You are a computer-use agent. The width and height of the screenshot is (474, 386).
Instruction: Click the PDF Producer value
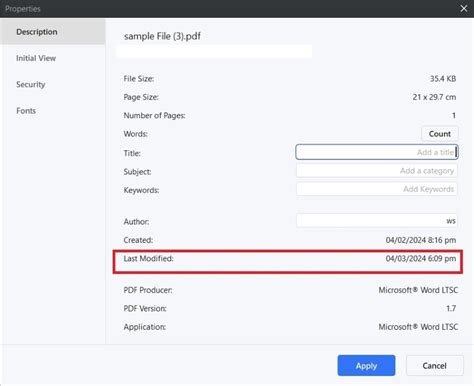coord(418,290)
